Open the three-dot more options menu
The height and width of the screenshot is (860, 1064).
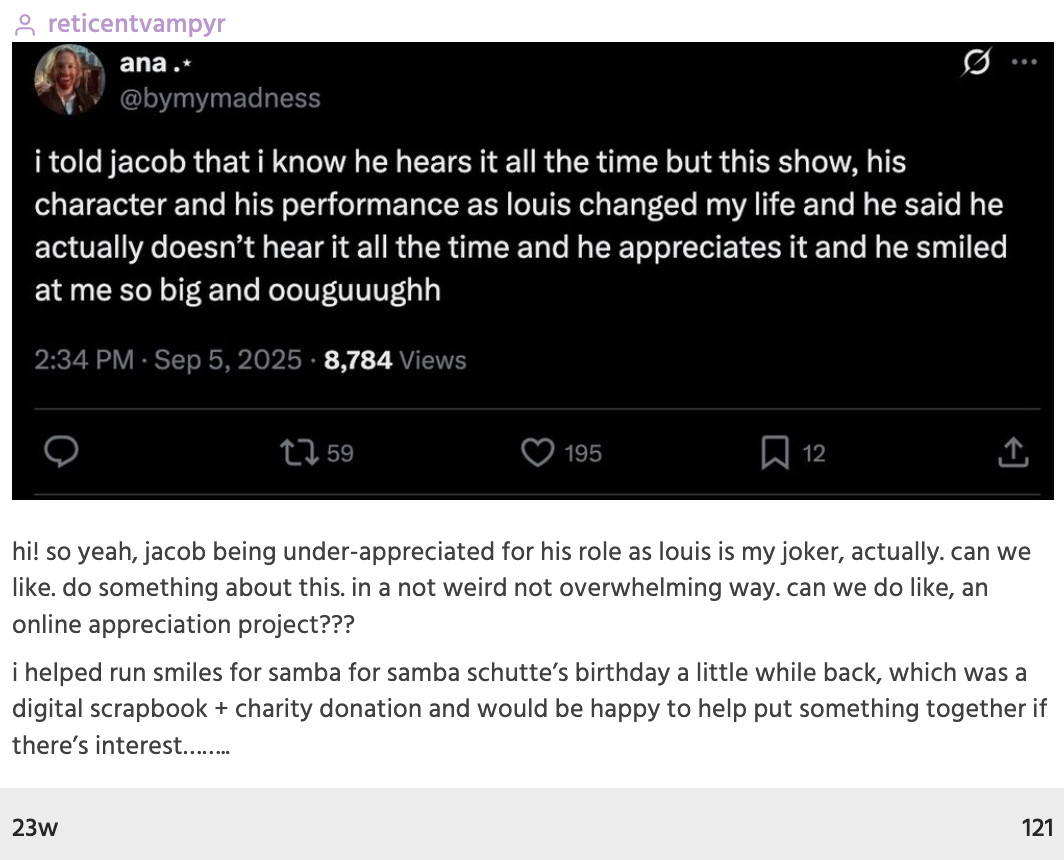coord(1023,61)
